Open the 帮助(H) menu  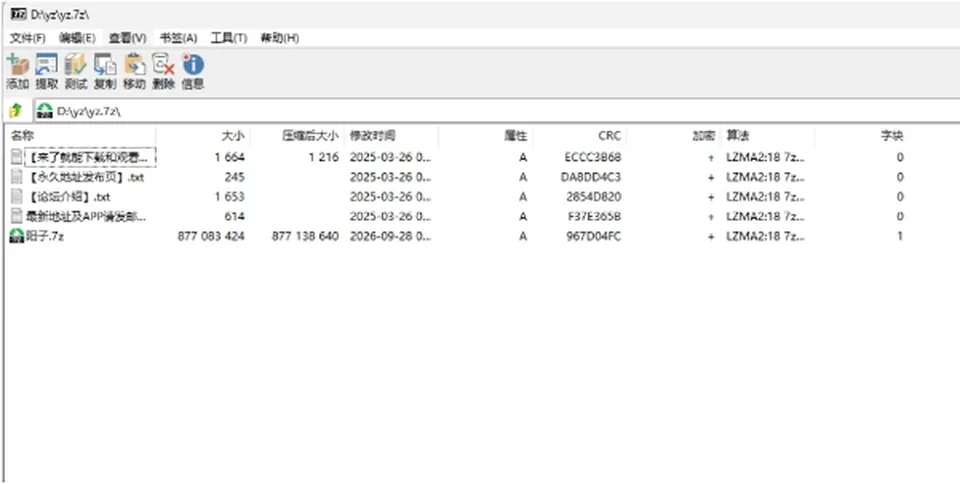click(x=279, y=38)
